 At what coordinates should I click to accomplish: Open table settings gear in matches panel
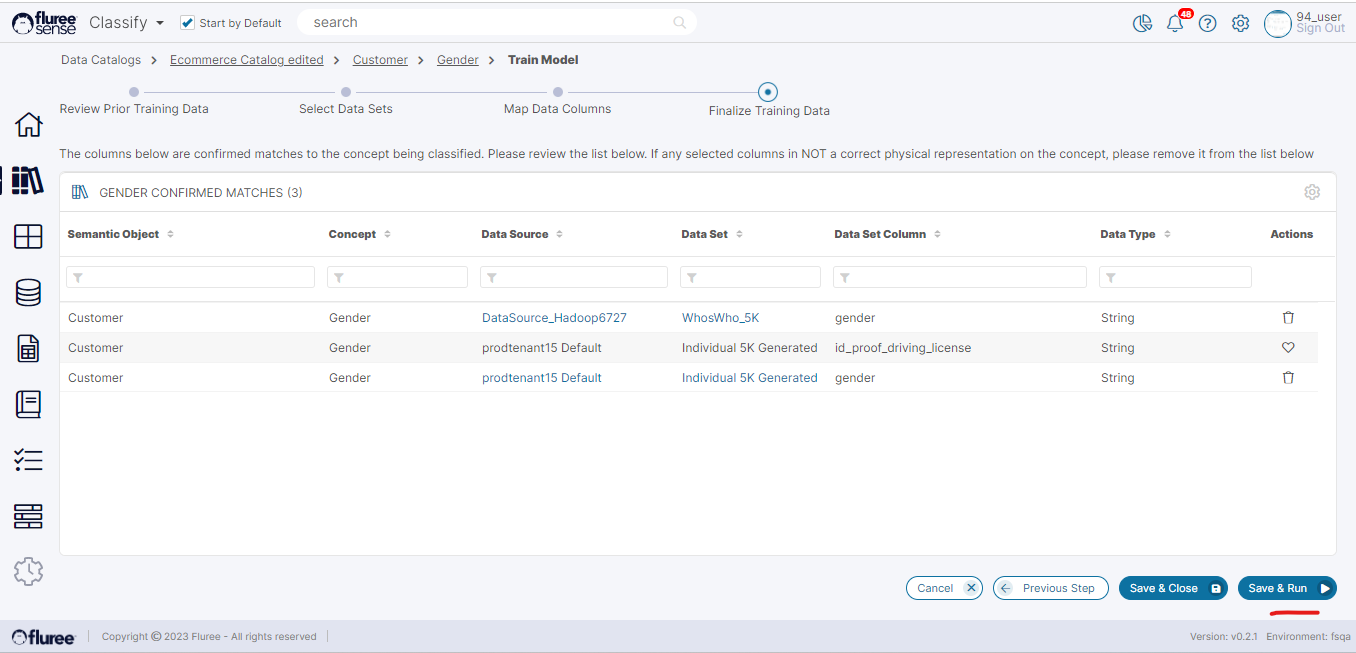pos(1312,192)
